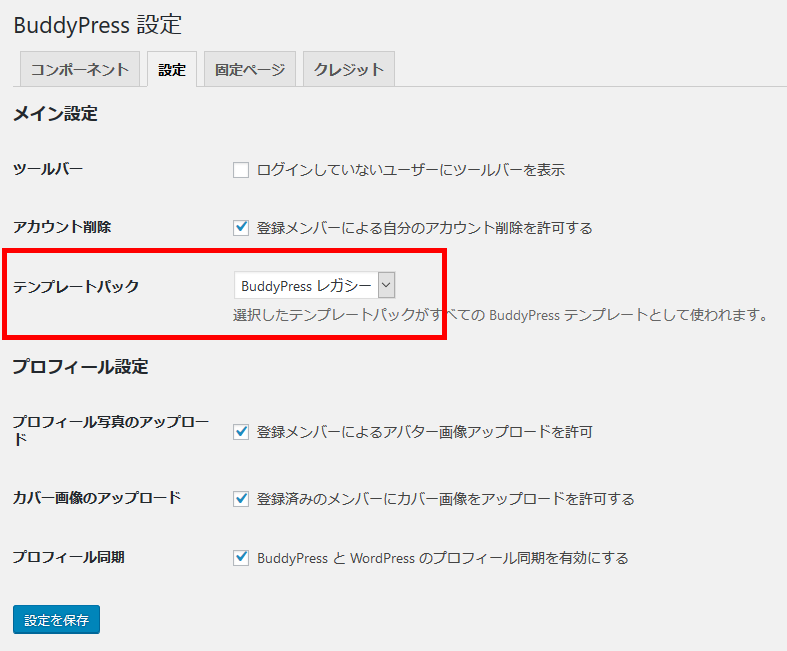The image size is (787, 651).
Task: Uncheck the avatar image upload checkbox
Action: [x=241, y=432]
